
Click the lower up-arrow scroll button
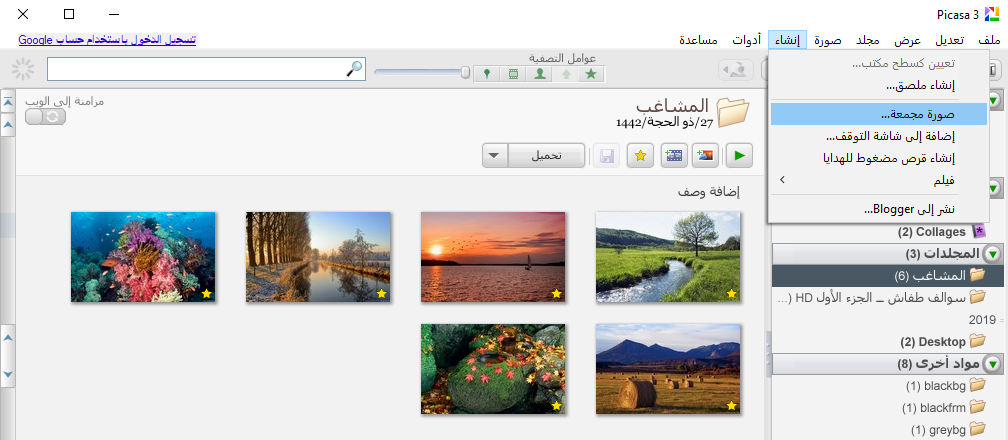pos(8,336)
